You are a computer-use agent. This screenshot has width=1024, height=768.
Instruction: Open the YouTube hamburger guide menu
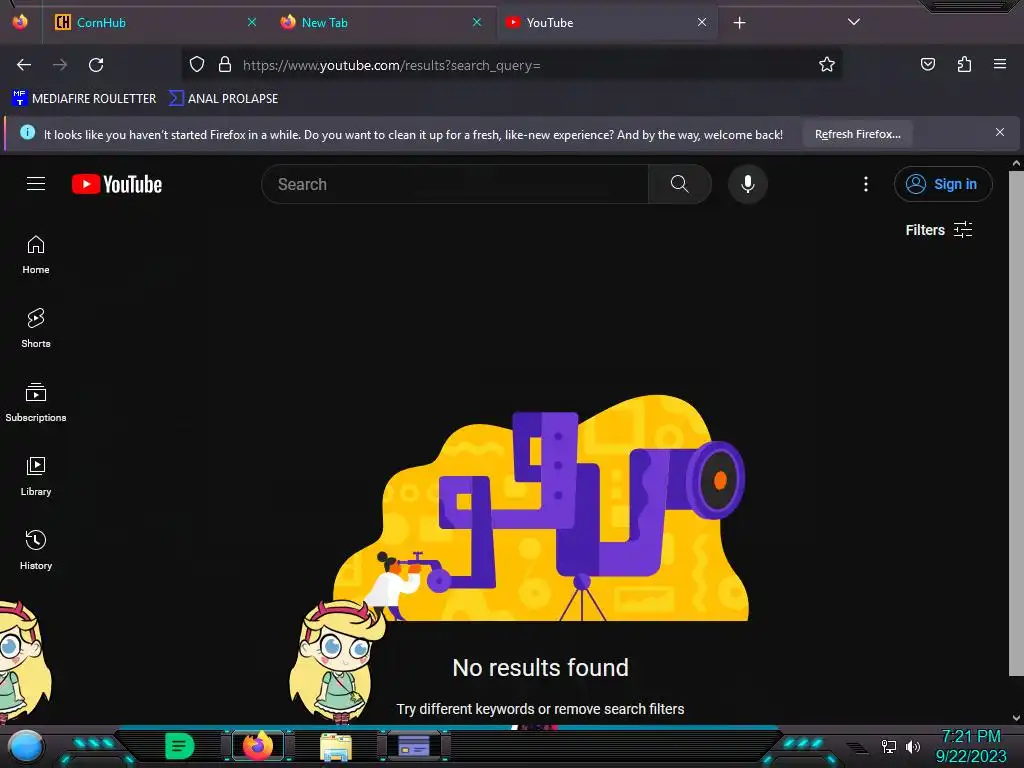36,184
